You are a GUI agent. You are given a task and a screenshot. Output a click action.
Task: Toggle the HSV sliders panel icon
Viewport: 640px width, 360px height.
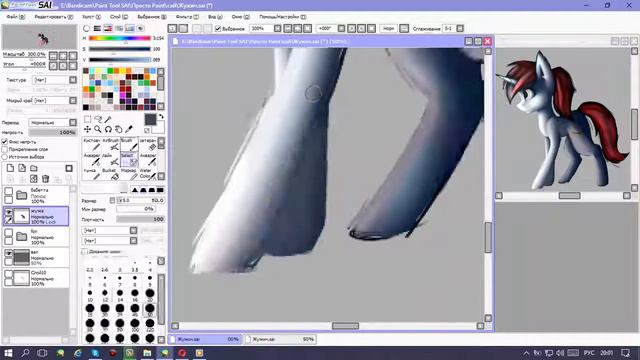[x=108, y=29]
